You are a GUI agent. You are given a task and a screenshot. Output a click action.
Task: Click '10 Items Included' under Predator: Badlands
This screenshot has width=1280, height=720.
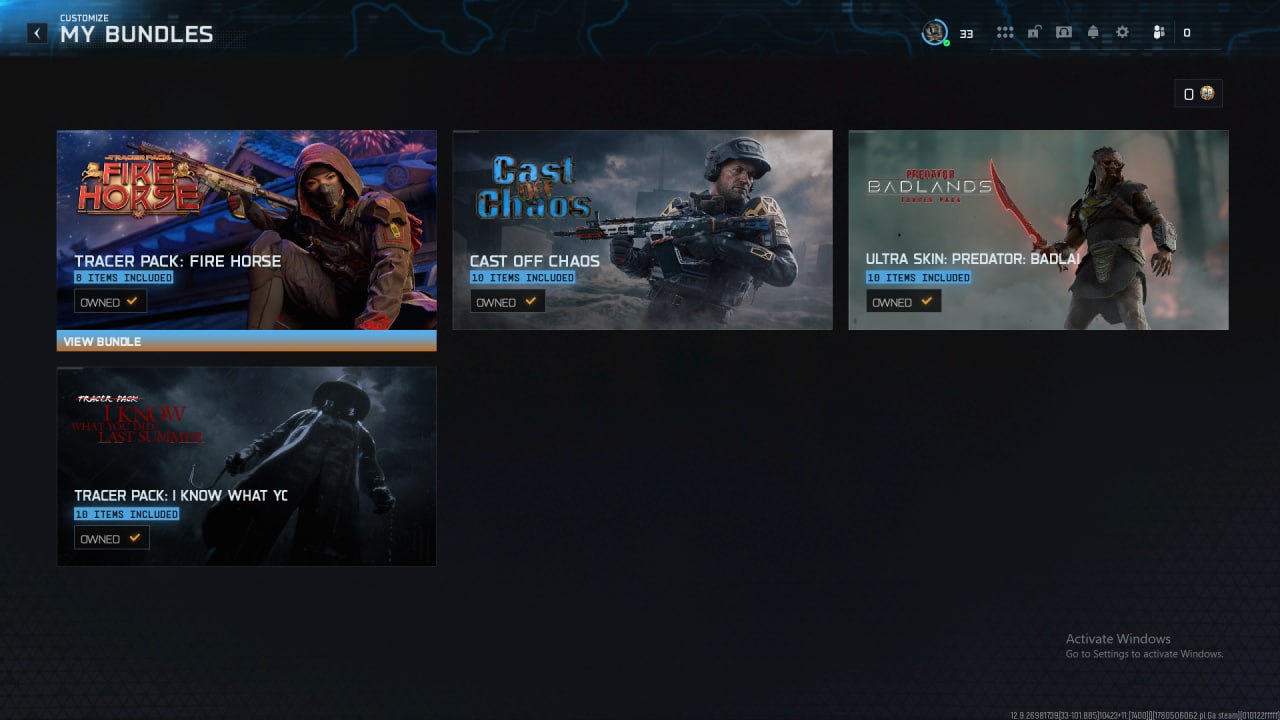tap(919, 277)
